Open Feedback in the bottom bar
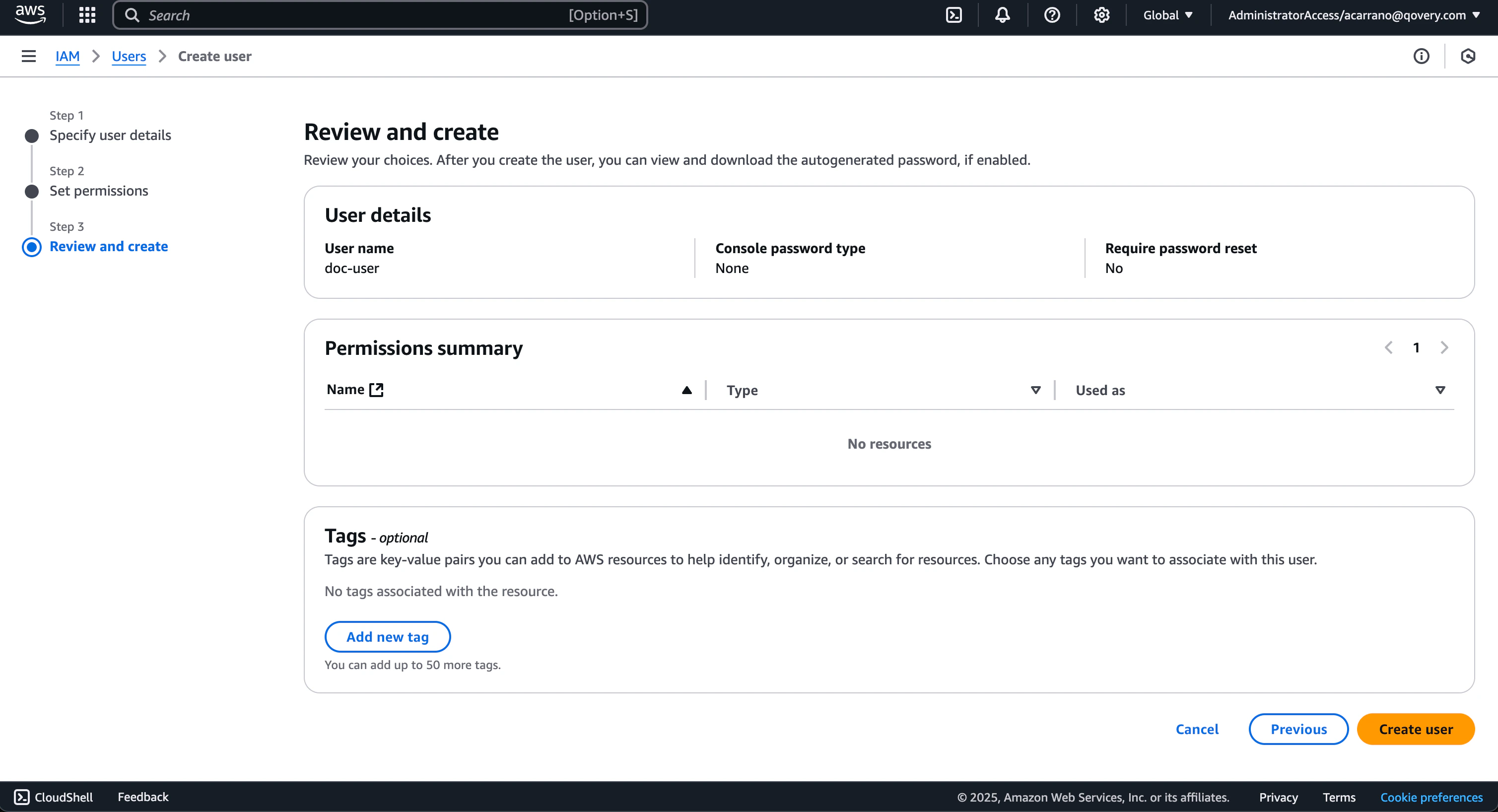This screenshot has height=812, width=1498. (x=142, y=797)
